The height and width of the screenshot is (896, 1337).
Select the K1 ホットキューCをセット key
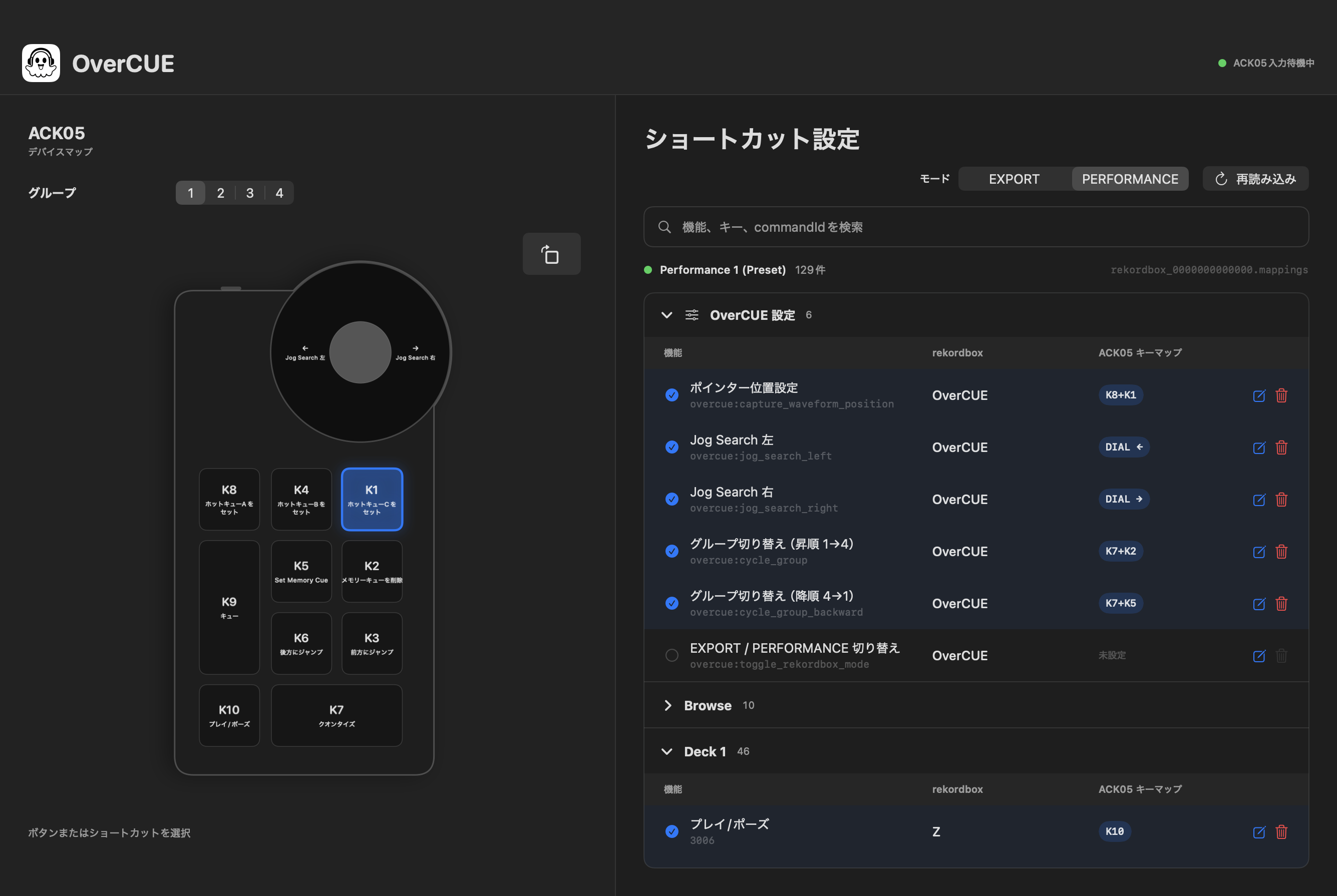(x=372, y=500)
